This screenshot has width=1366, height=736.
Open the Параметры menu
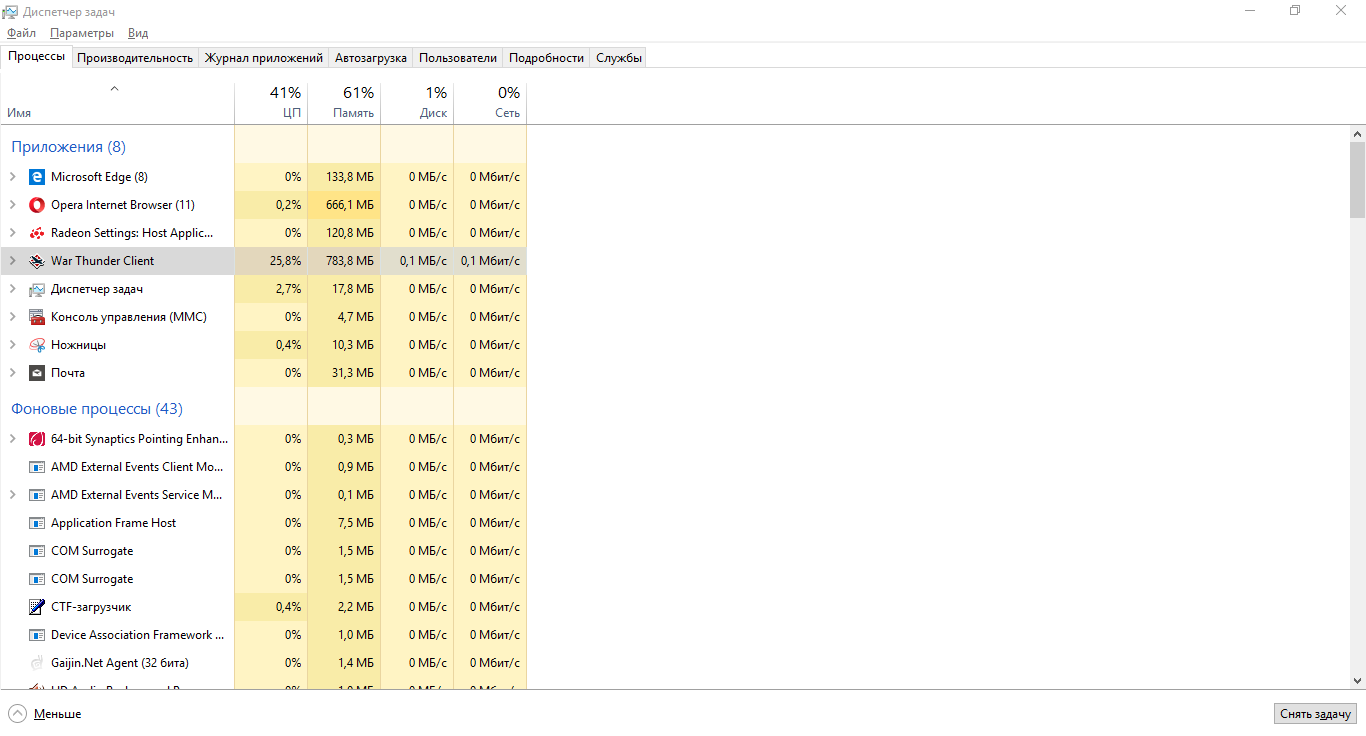(82, 33)
